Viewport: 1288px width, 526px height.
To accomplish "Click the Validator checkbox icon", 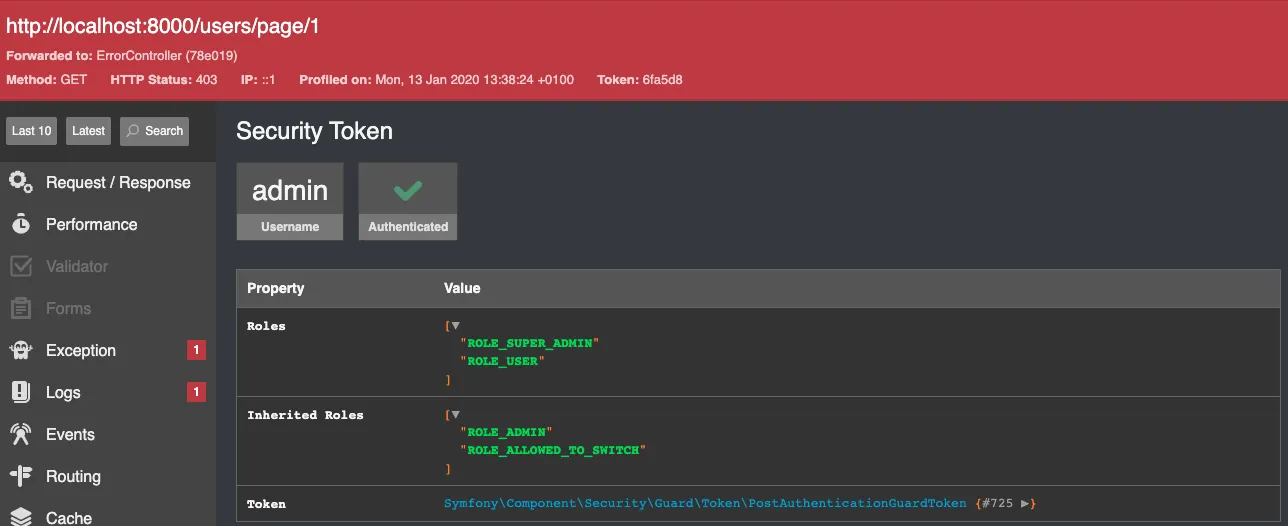I will [x=21, y=267].
